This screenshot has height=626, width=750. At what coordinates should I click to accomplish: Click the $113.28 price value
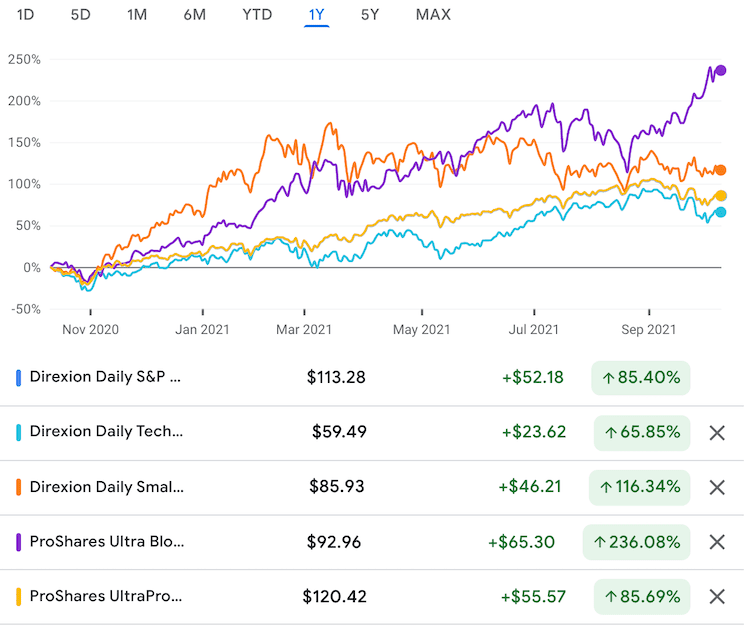point(336,377)
